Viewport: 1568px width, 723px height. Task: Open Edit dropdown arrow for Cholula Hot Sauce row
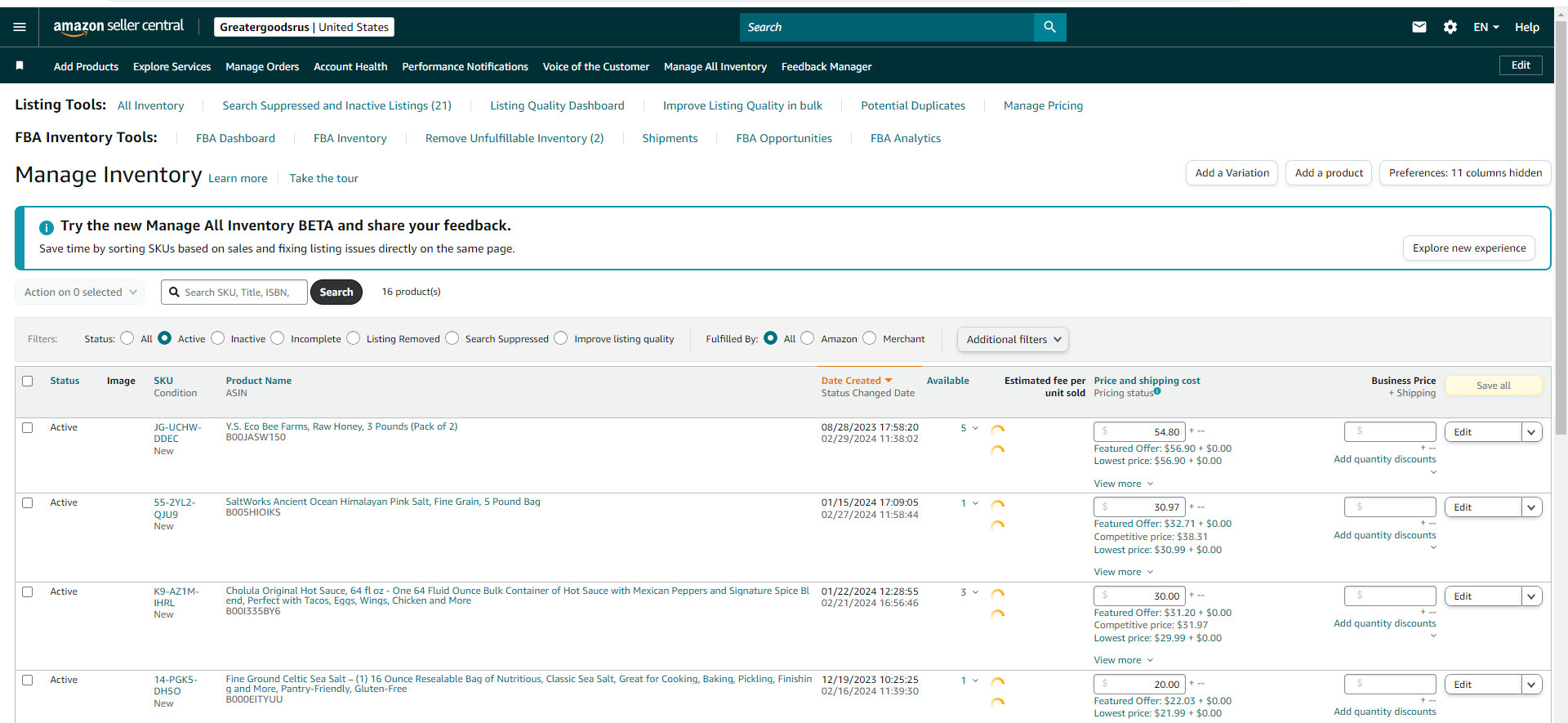(x=1531, y=596)
